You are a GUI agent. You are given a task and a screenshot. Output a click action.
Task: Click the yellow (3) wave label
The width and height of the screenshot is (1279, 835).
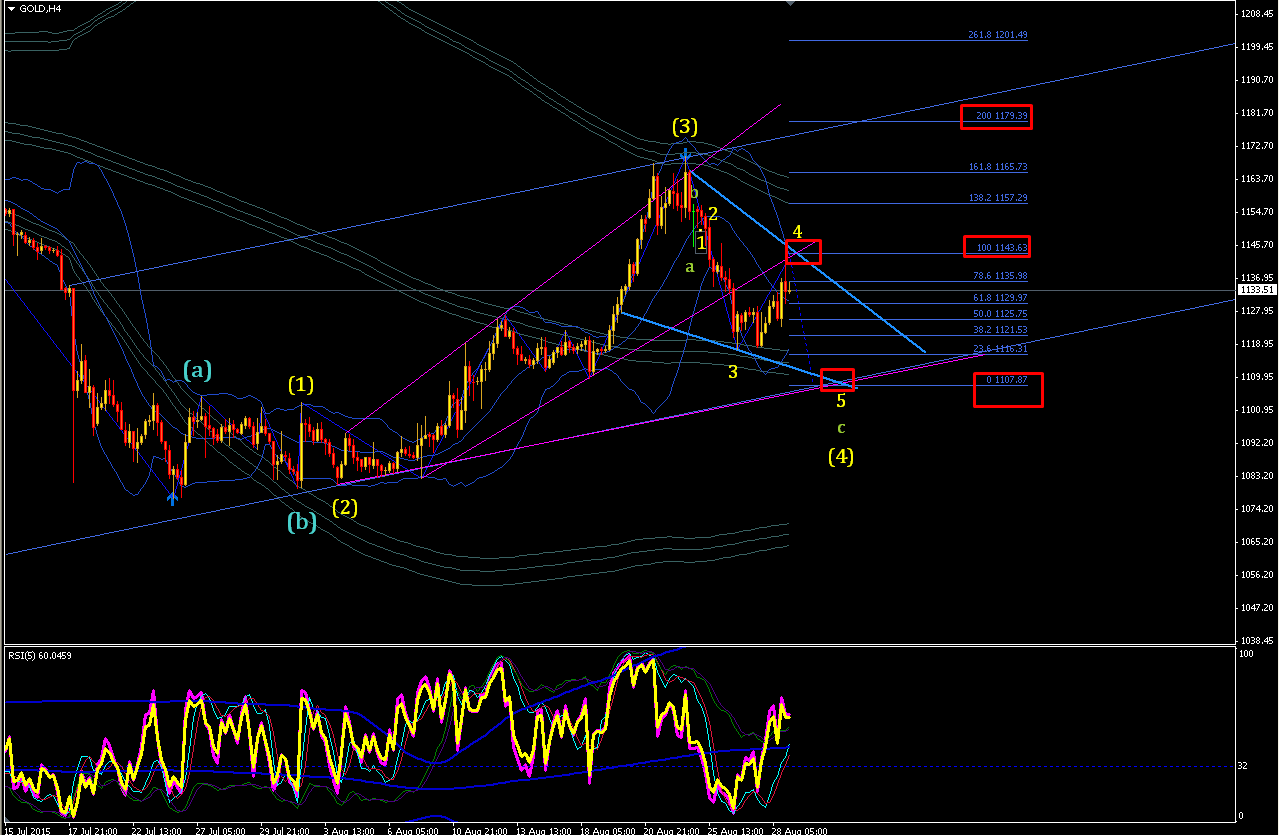click(685, 127)
